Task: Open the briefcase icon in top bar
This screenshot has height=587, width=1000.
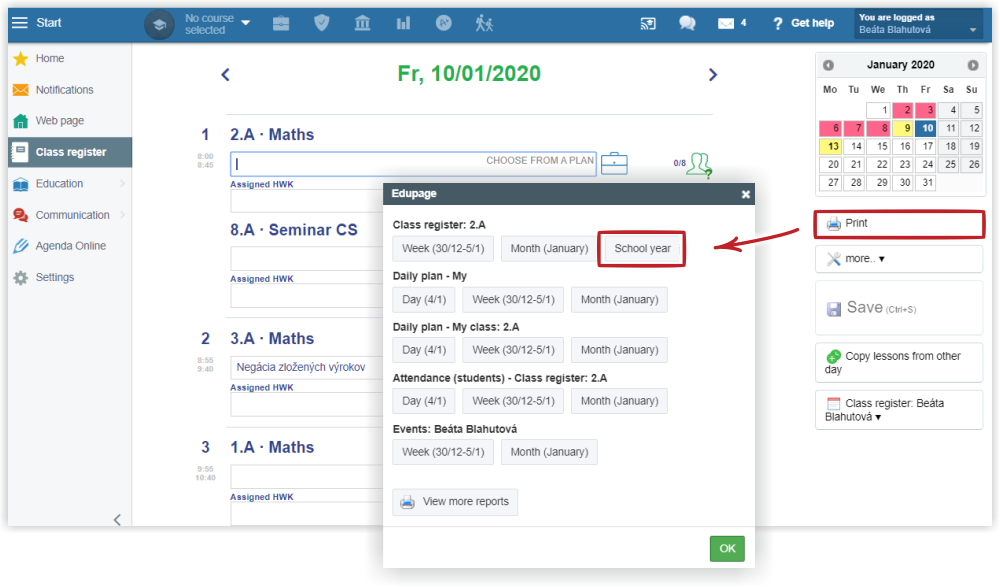Action: coord(281,24)
